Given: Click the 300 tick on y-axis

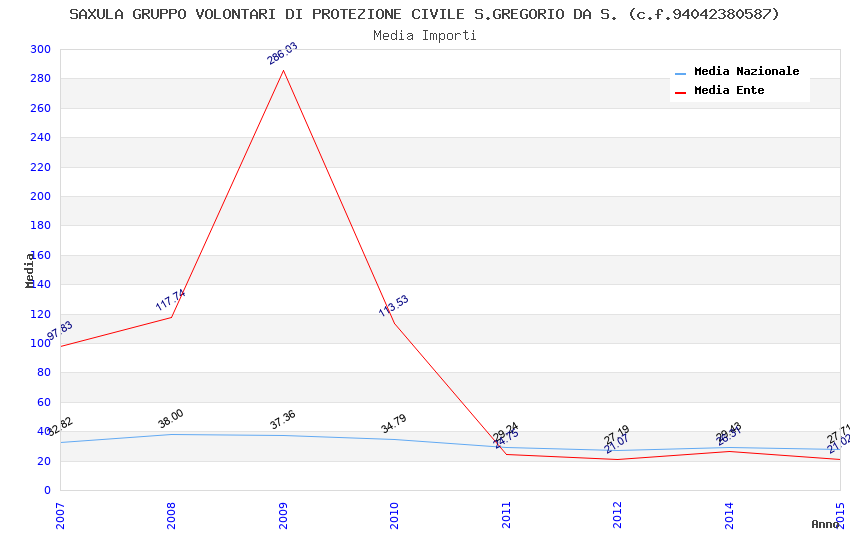Looking at the screenshot, I should pos(40,49).
